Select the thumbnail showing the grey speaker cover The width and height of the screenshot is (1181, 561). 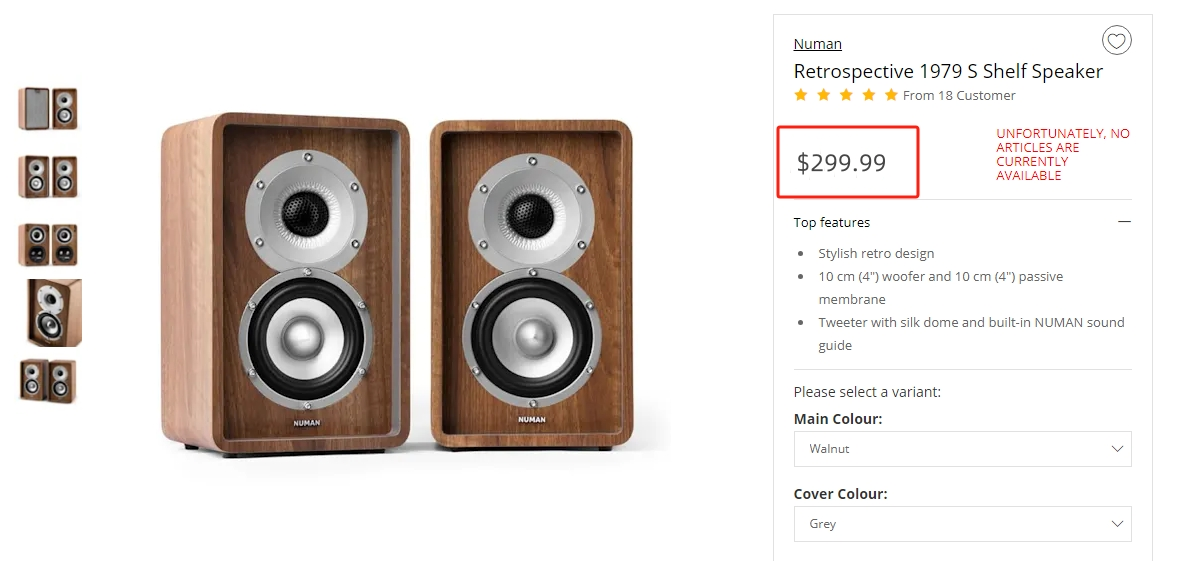click(x=48, y=109)
